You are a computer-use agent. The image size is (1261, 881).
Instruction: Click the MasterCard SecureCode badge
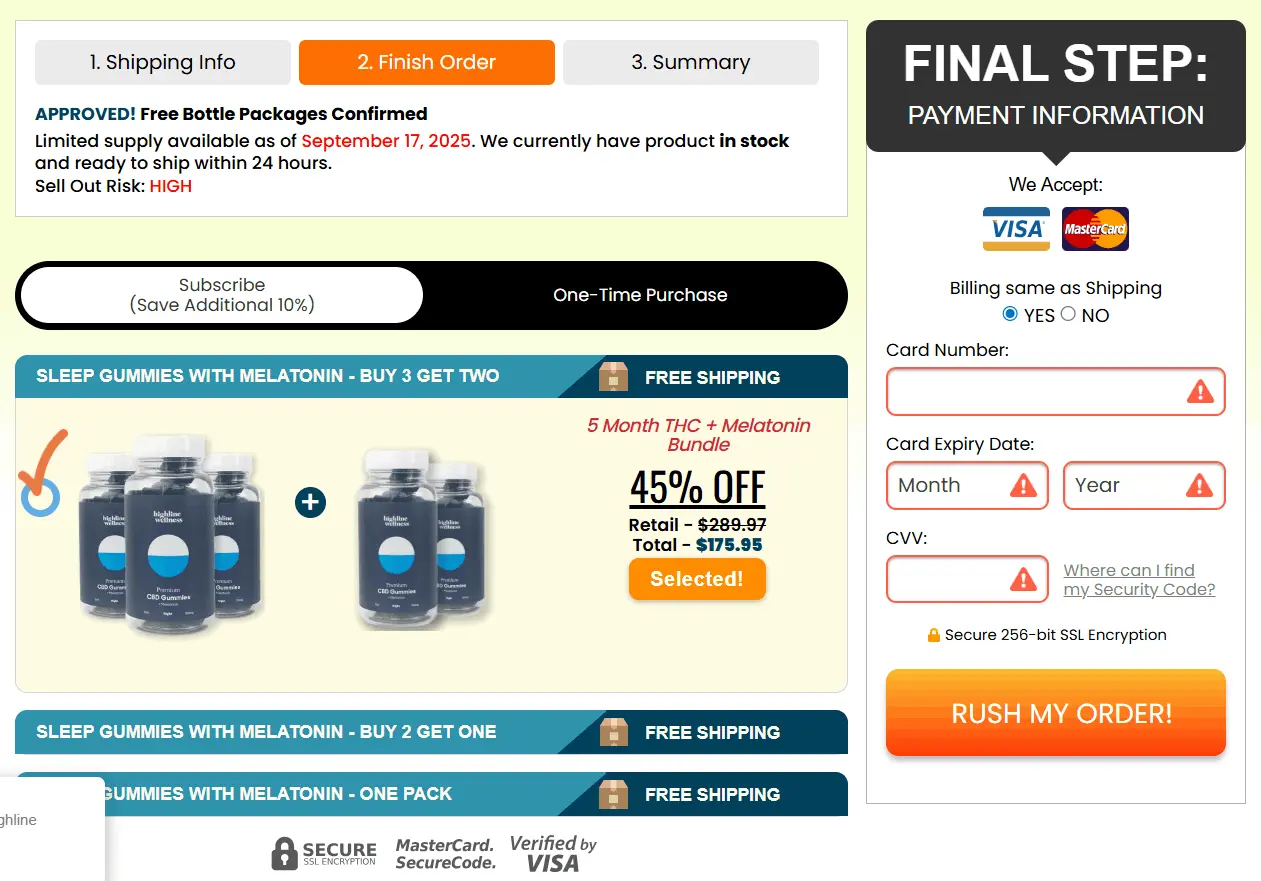445,853
